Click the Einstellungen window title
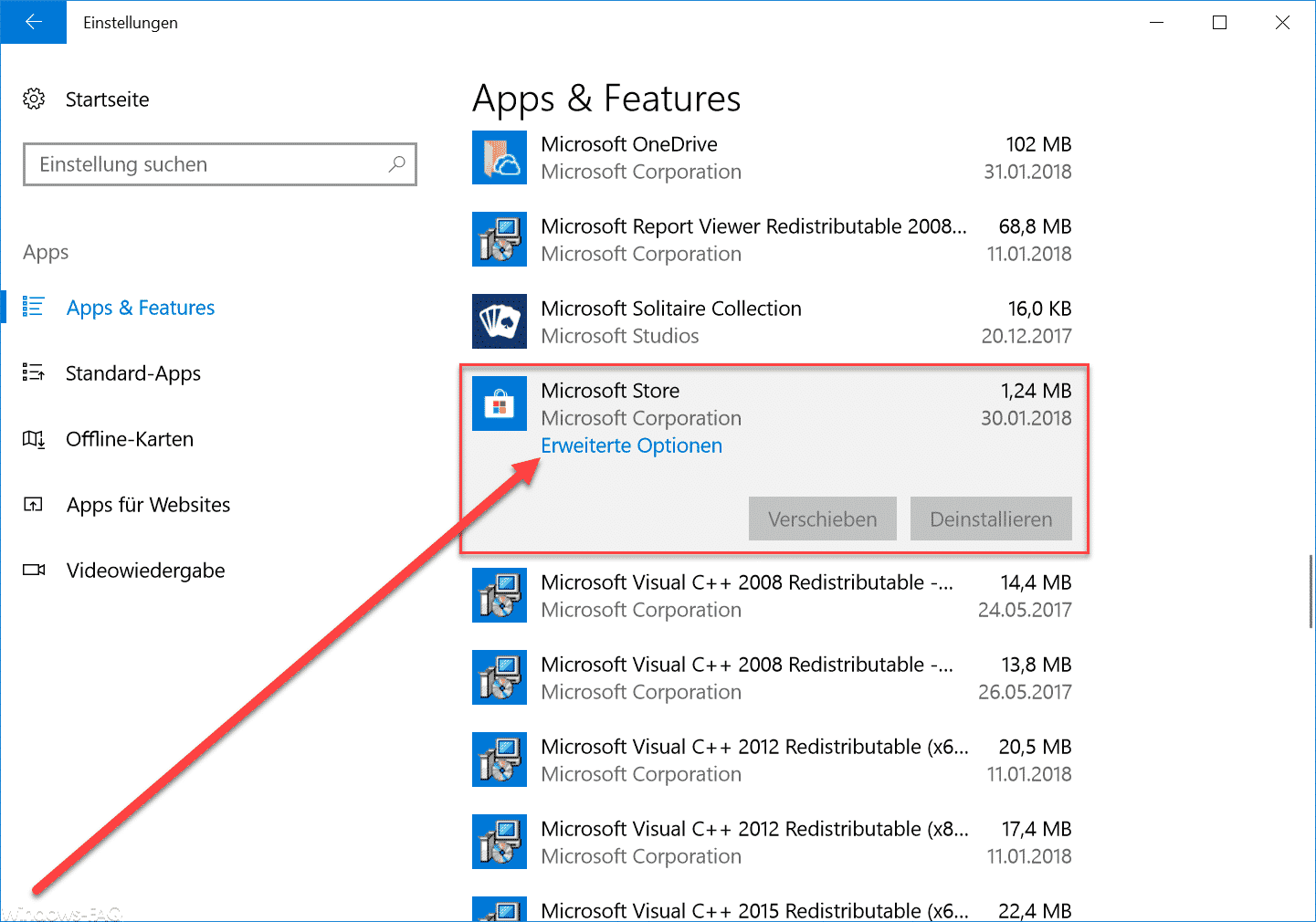 (x=131, y=23)
